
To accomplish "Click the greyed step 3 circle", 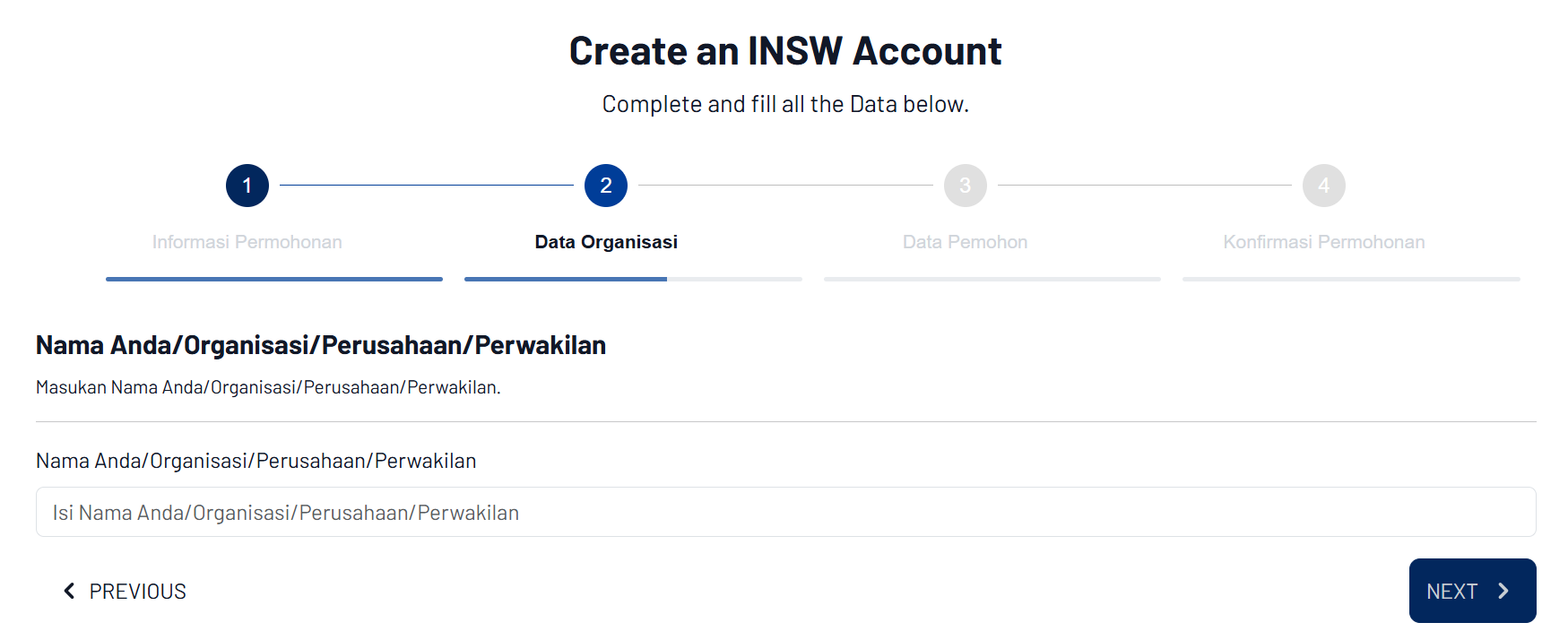I will coord(965,186).
